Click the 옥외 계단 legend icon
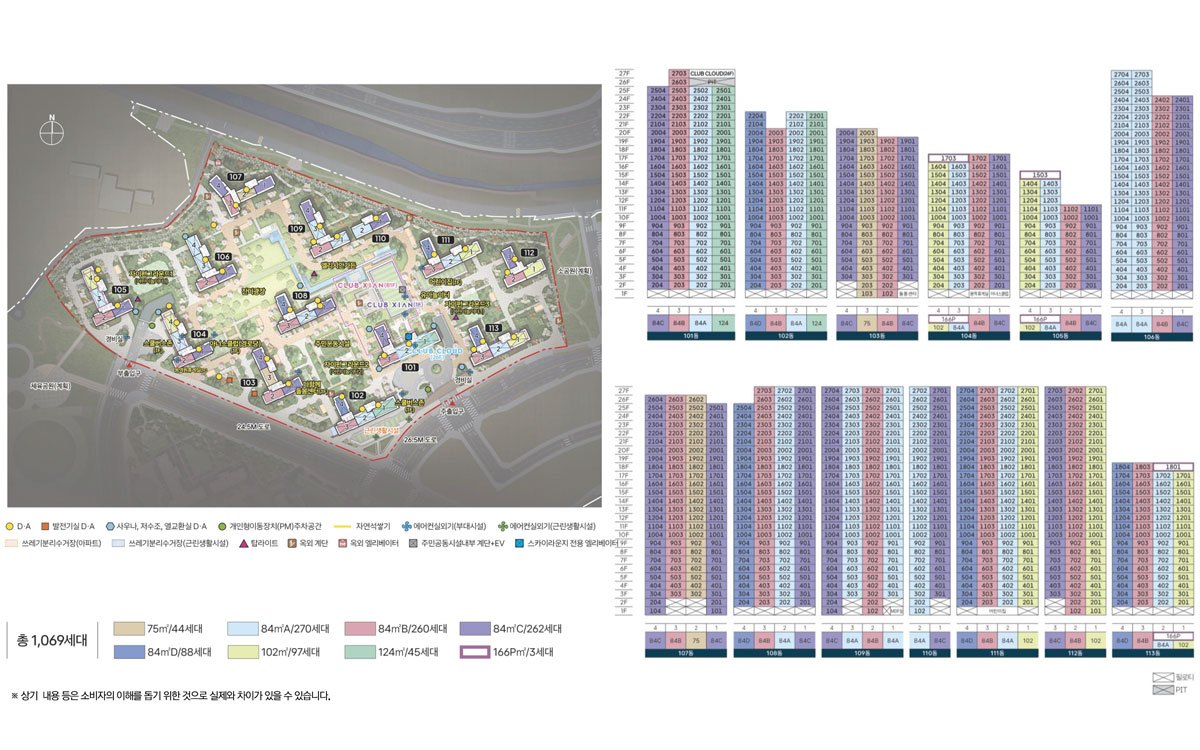 click(291, 543)
